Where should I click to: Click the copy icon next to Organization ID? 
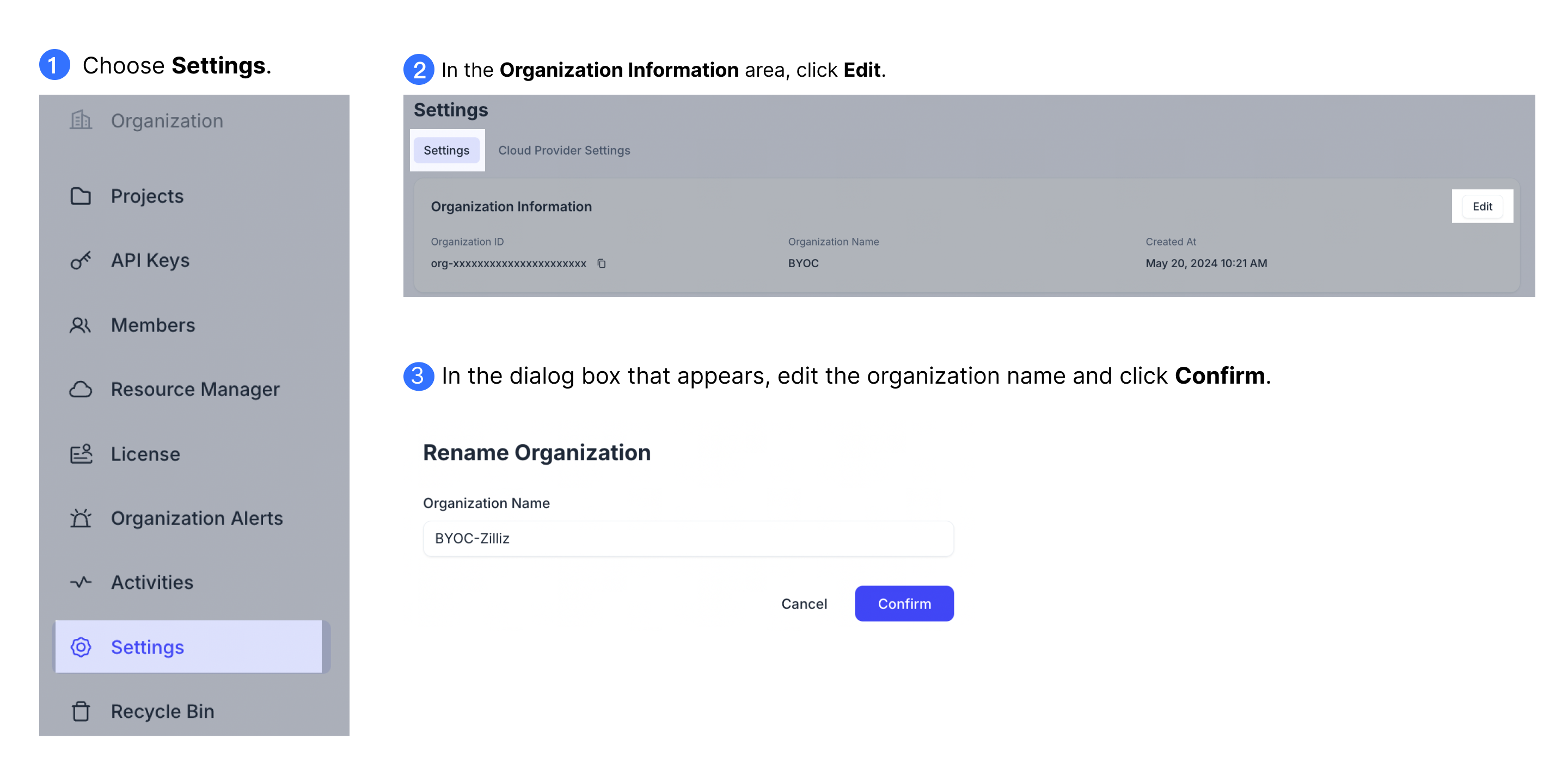[x=602, y=263]
